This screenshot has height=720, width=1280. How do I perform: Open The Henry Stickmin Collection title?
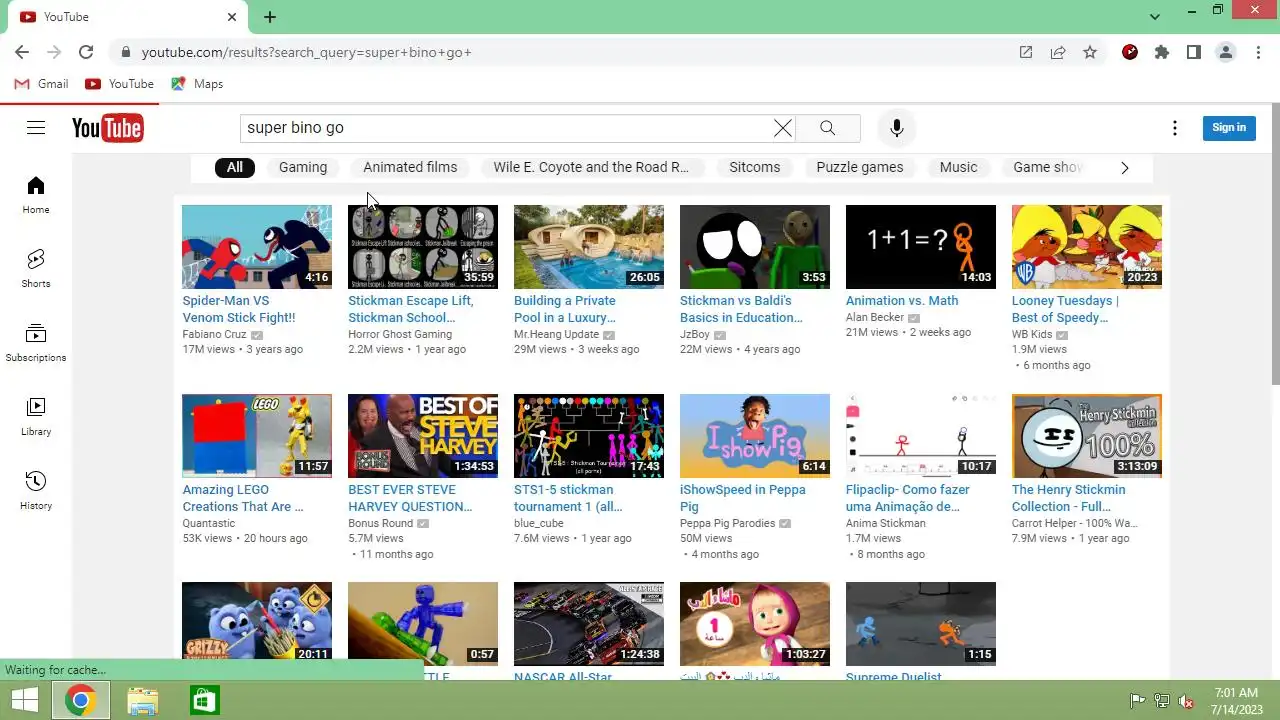[x=1068, y=498]
